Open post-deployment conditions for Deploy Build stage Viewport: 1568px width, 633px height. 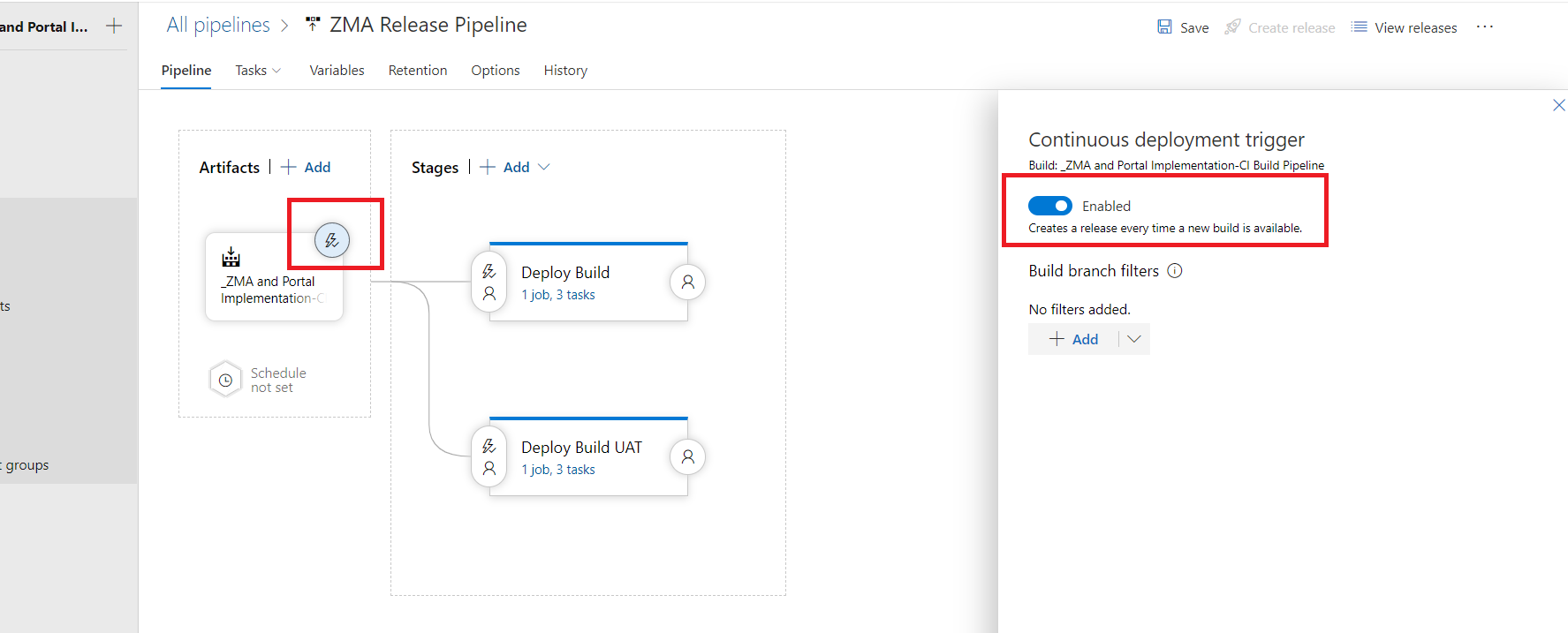tap(687, 283)
